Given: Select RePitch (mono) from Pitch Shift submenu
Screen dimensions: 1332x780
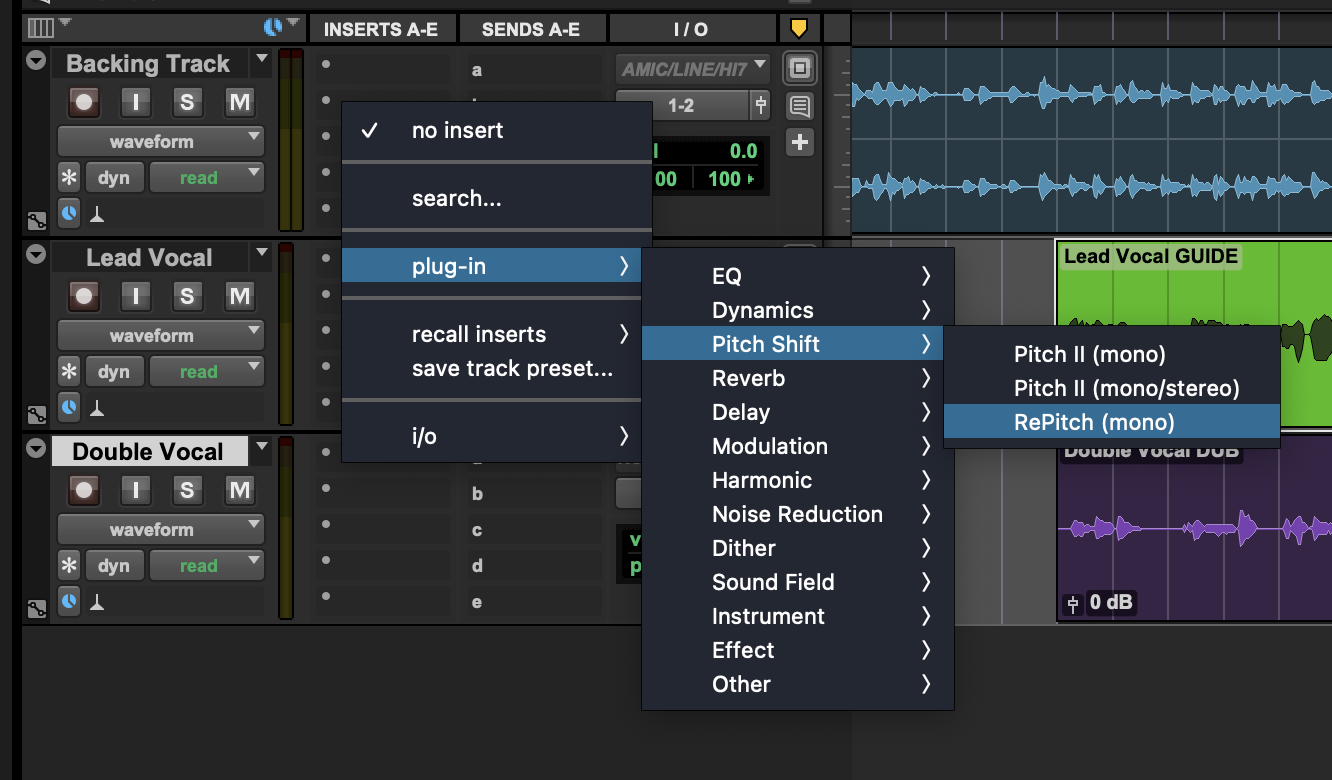Looking at the screenshot, I should 1094,422.
